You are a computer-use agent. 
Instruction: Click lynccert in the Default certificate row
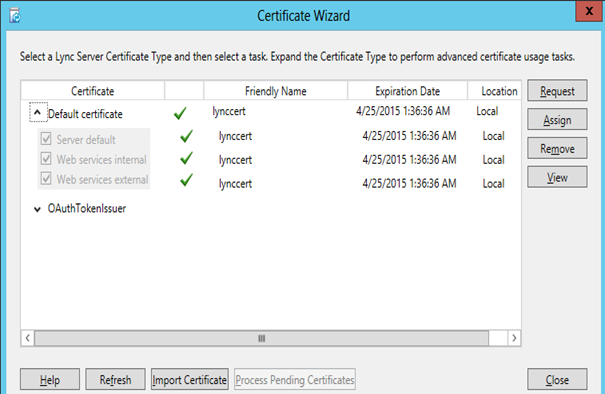229,112
